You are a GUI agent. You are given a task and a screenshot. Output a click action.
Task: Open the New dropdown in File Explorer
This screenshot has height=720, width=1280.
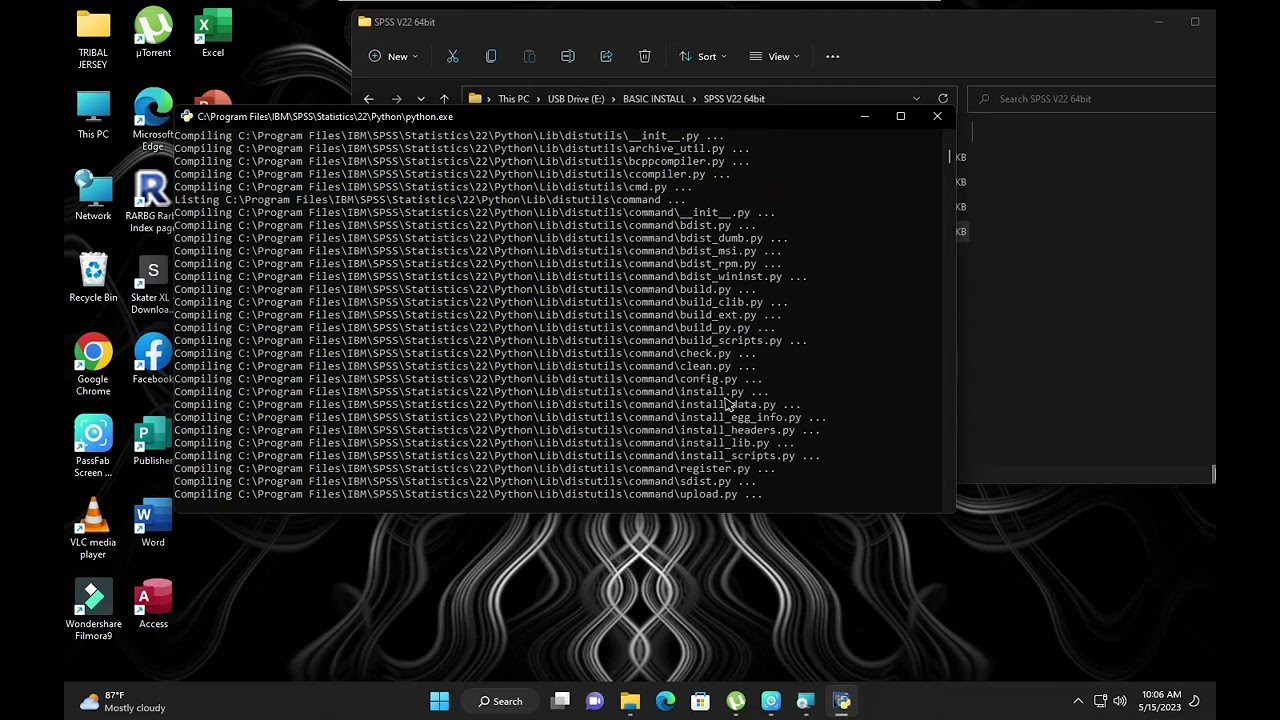pos(394,57)
